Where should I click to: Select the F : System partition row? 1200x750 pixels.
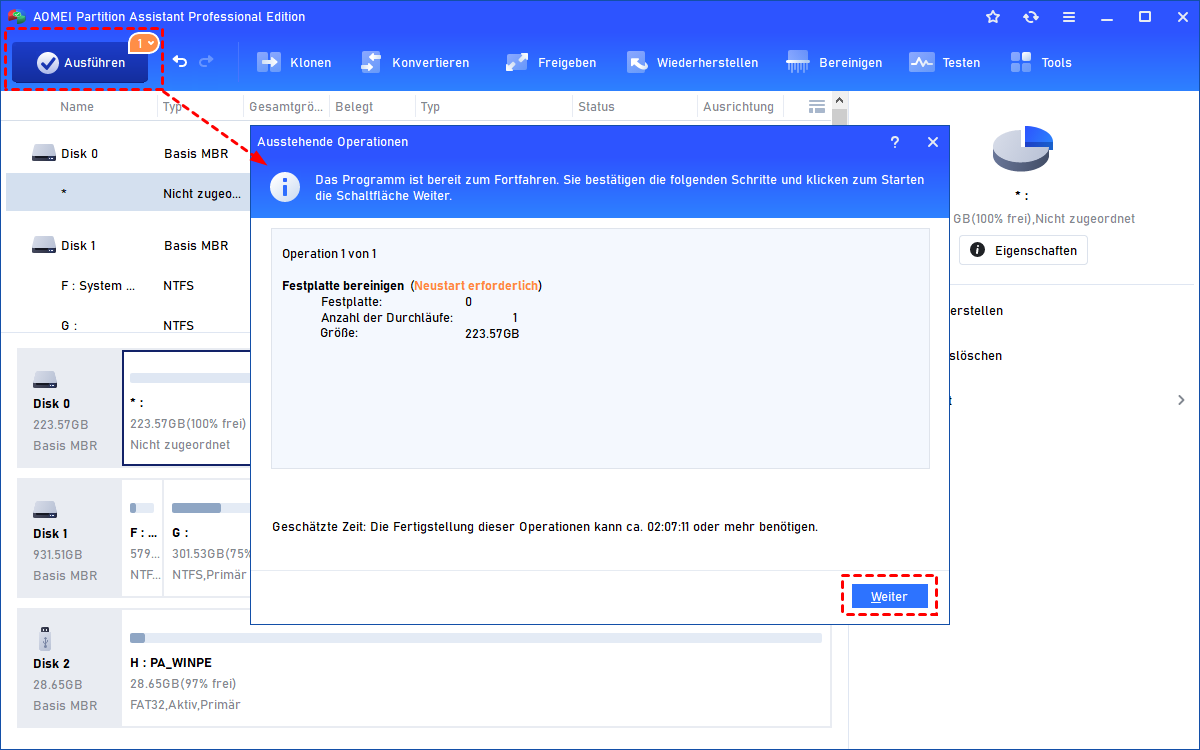pos(128,285)
